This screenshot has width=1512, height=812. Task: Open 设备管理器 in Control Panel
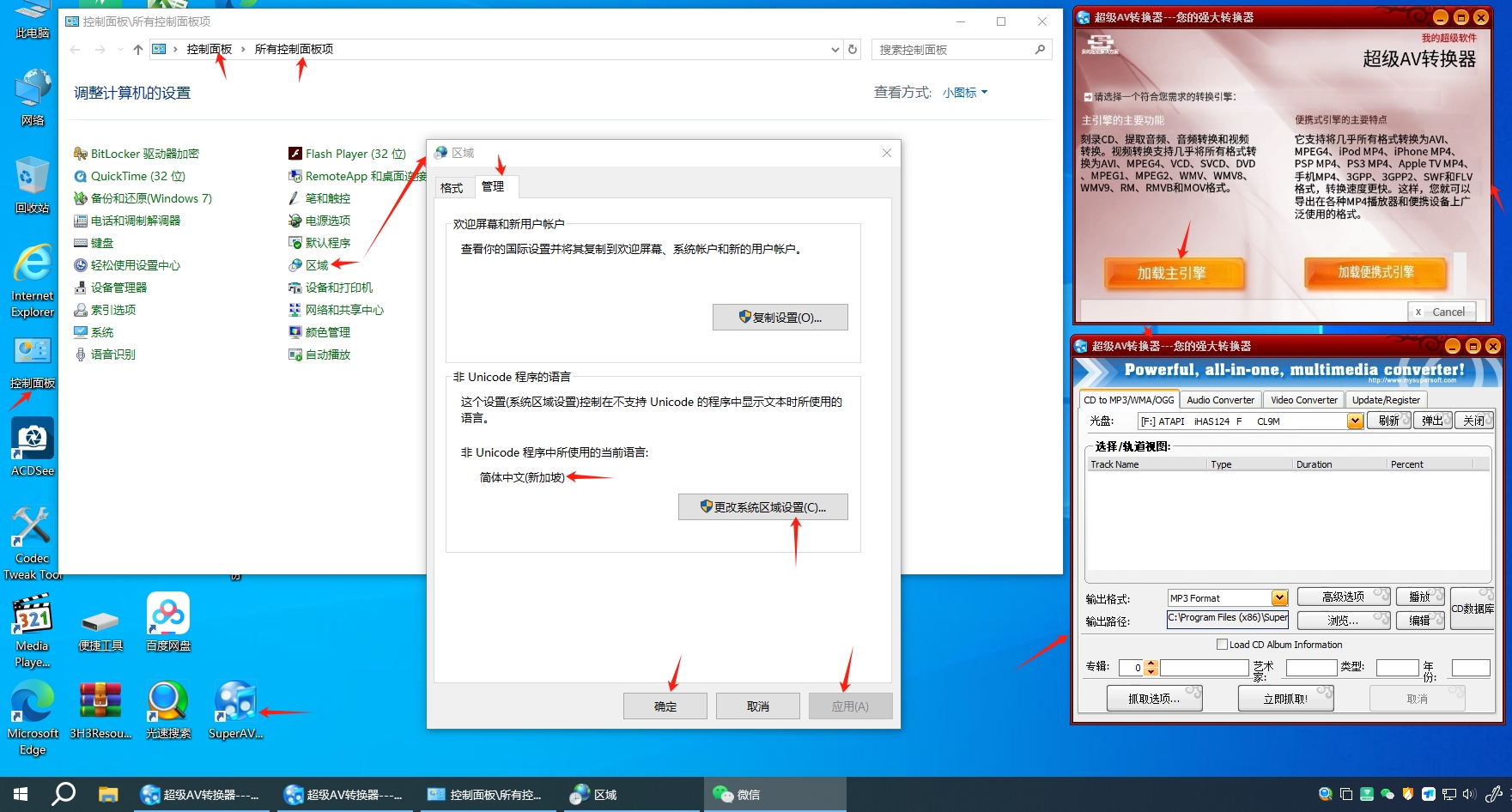coord(111,288)
